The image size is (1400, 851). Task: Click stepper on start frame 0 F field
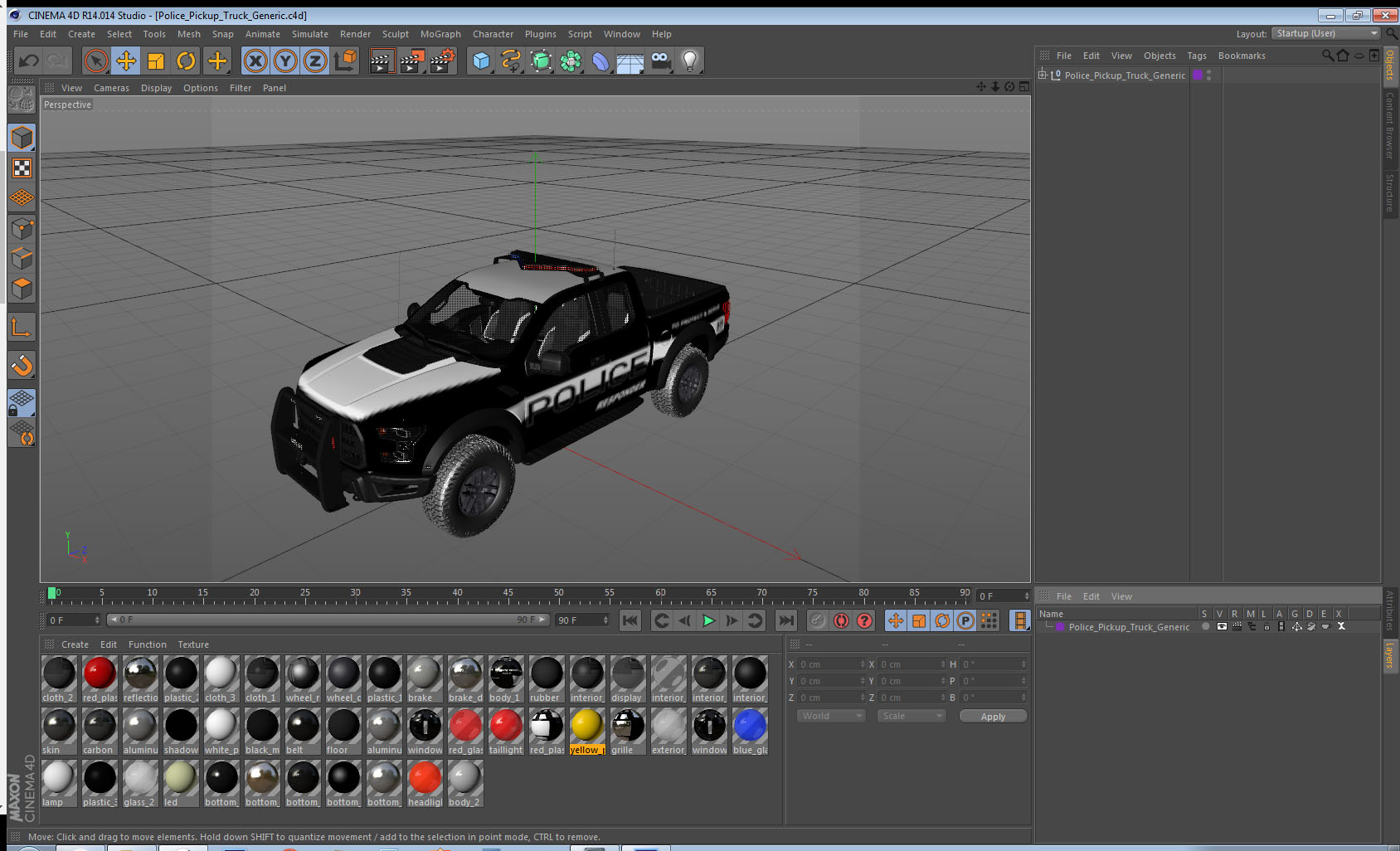click(97, 620)
